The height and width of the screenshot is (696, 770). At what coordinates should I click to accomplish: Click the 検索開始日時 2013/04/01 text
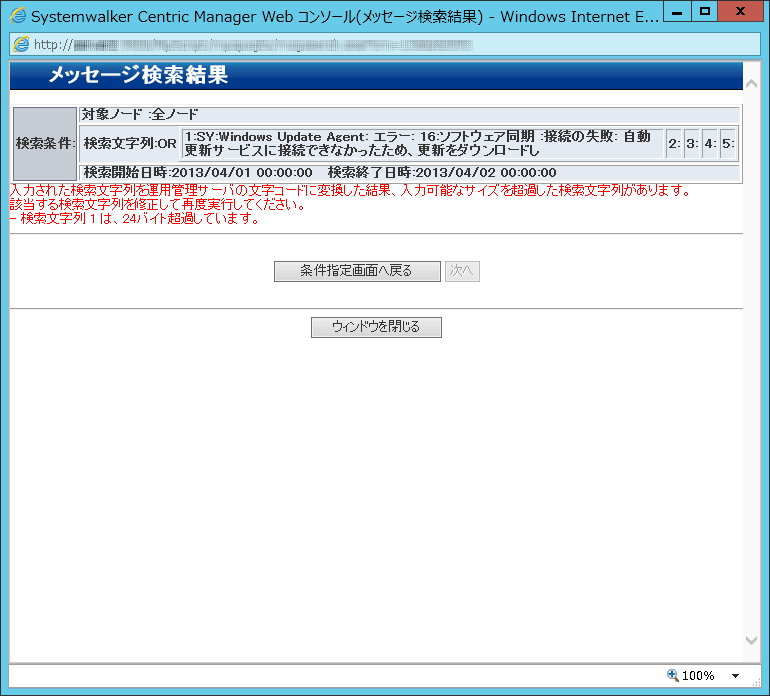198,173
